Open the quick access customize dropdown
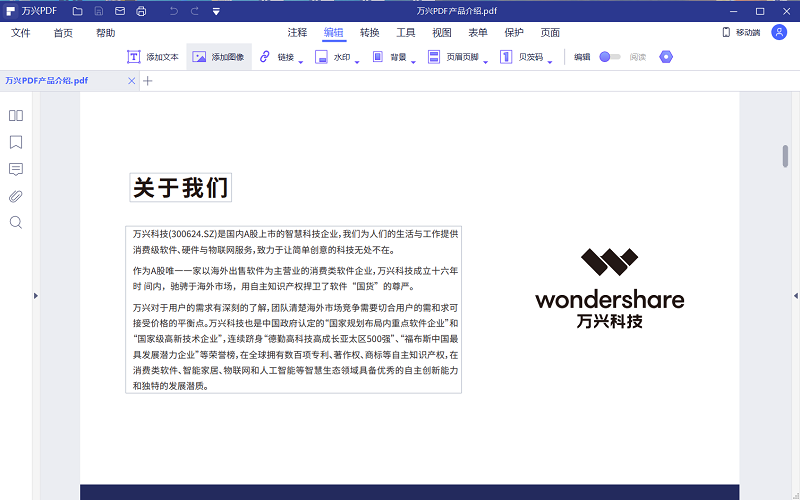 pos(216,11)
